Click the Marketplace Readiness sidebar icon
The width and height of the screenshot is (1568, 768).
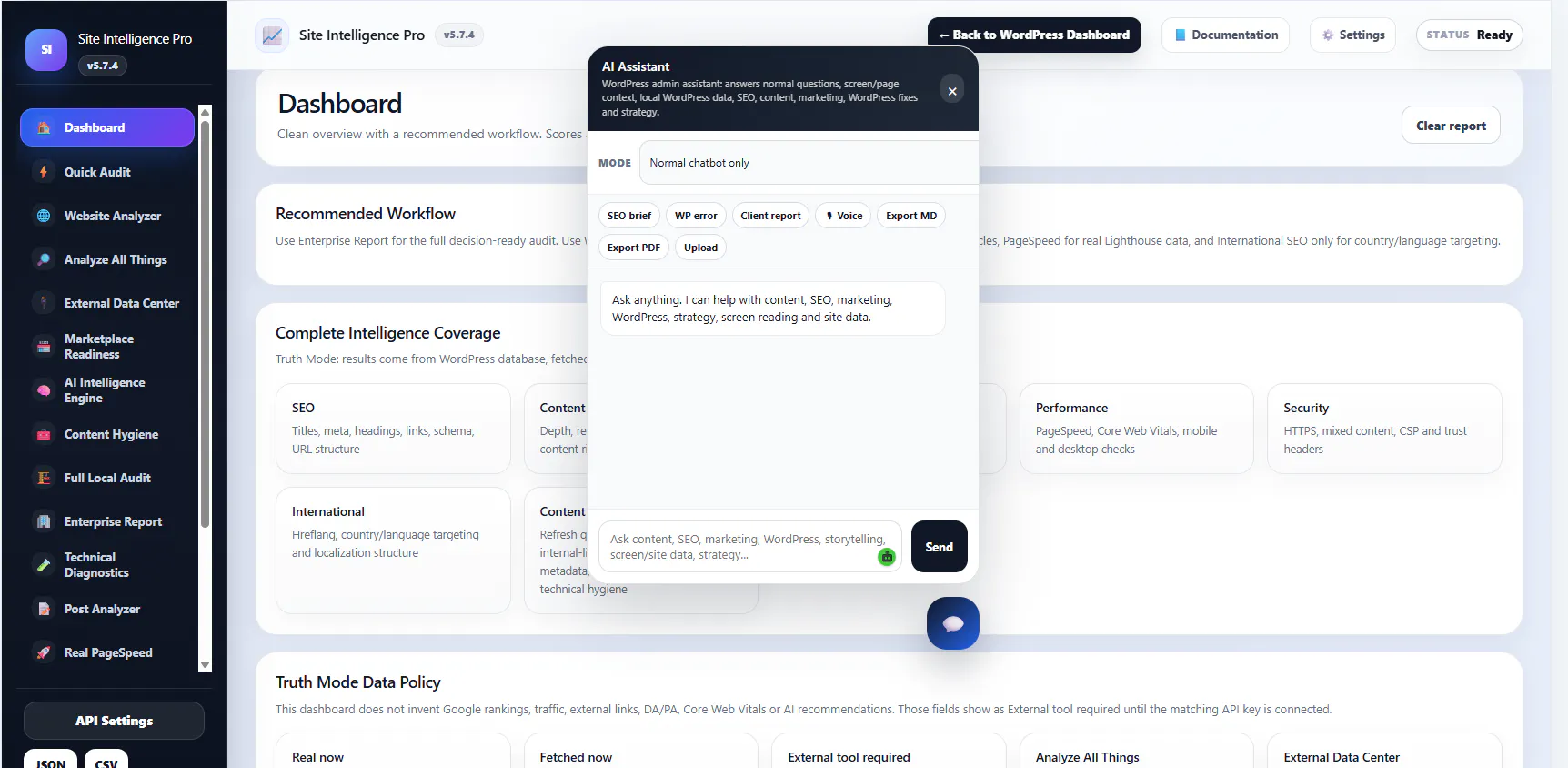44,347
